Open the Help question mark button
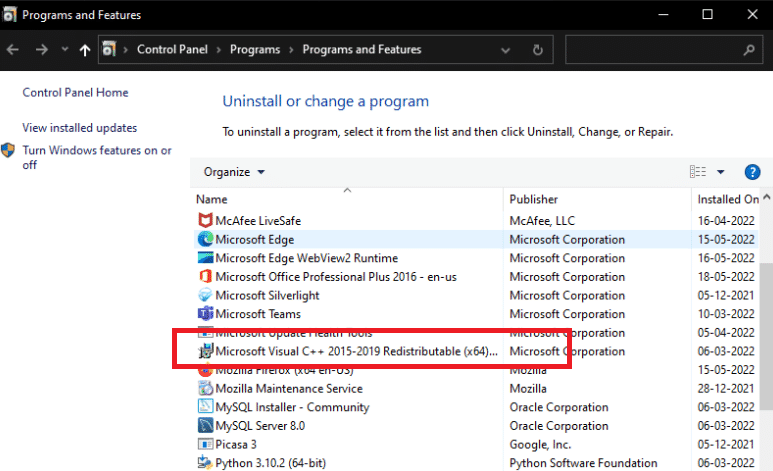 [752, 172]
